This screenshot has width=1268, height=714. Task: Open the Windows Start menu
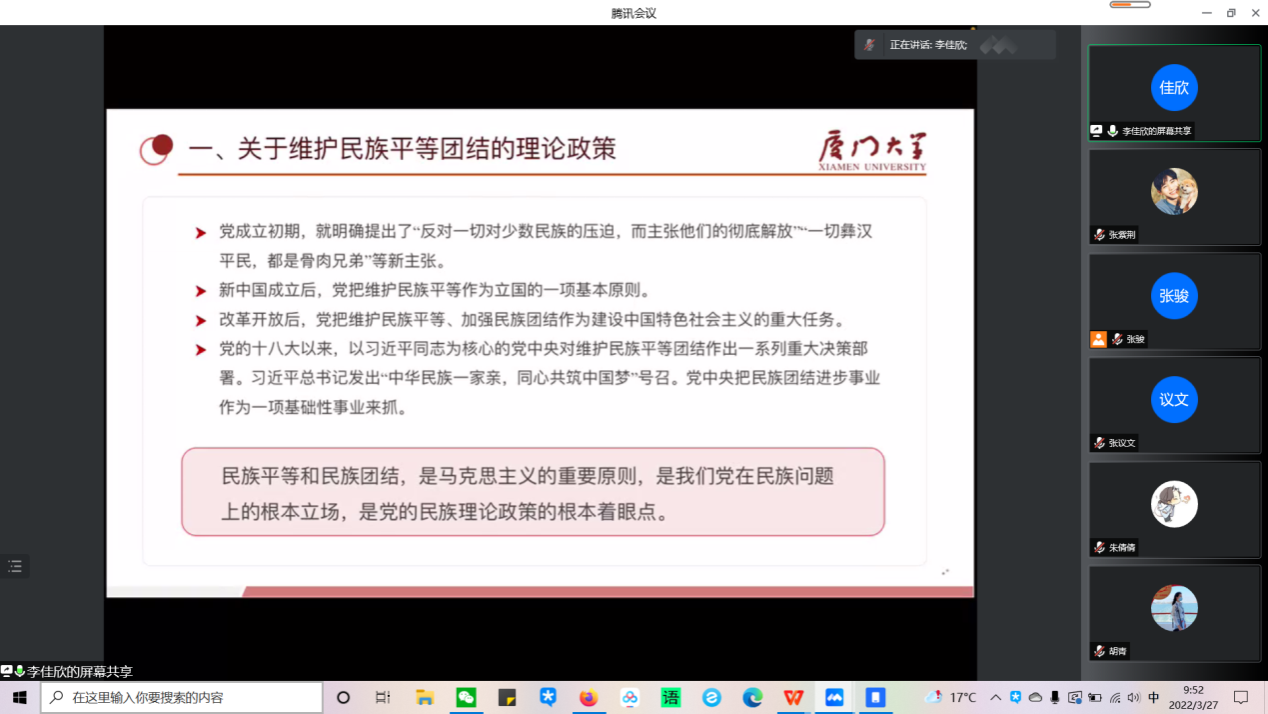tap(19, 697)
